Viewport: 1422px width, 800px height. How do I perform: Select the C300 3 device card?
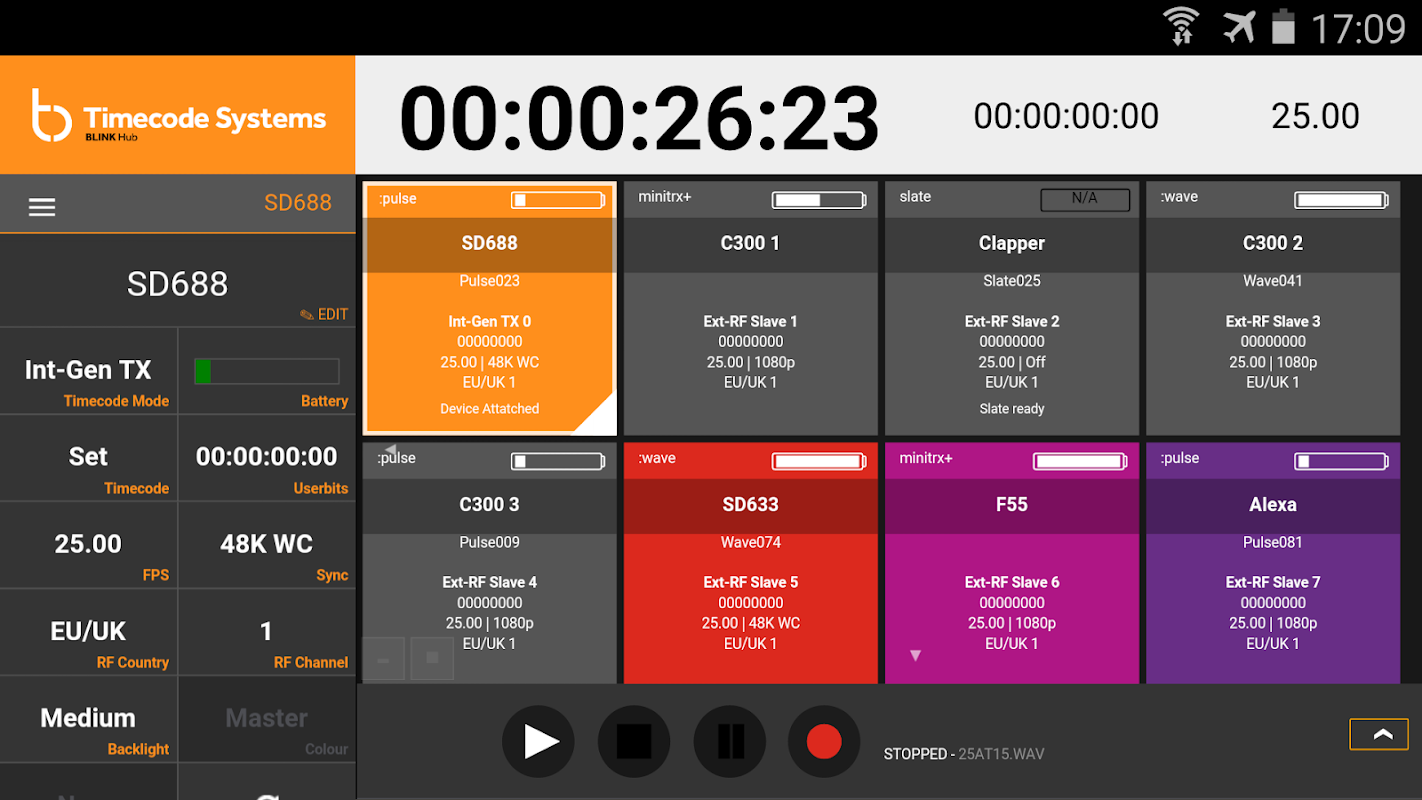coord(489,563)
